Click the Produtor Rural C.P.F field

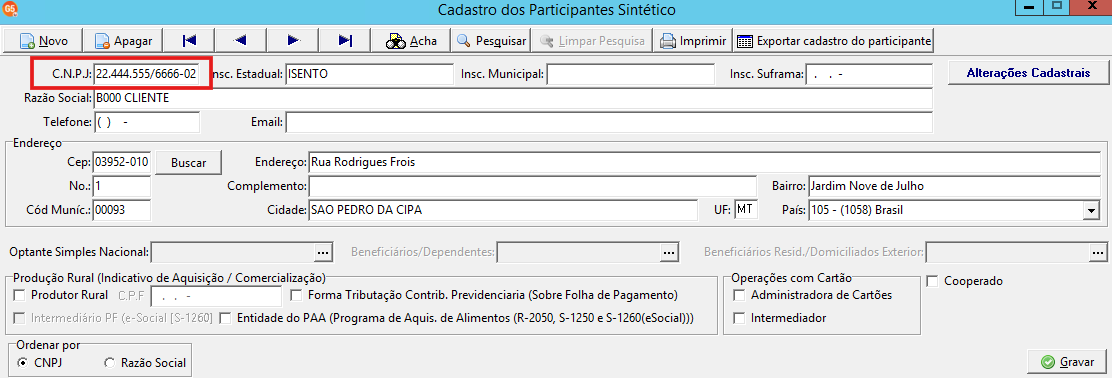click(216, 295)
